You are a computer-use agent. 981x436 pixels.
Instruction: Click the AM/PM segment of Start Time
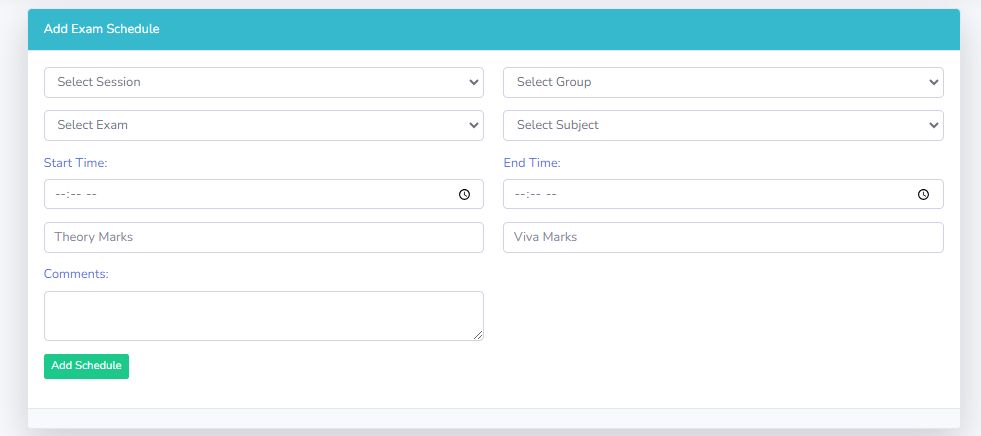coord(90,195)
